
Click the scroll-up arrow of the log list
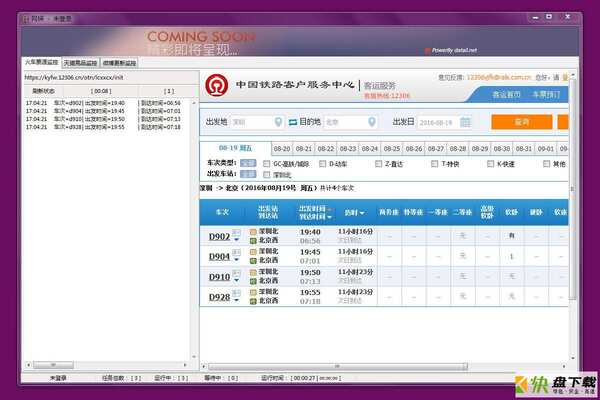coord(194,103)
